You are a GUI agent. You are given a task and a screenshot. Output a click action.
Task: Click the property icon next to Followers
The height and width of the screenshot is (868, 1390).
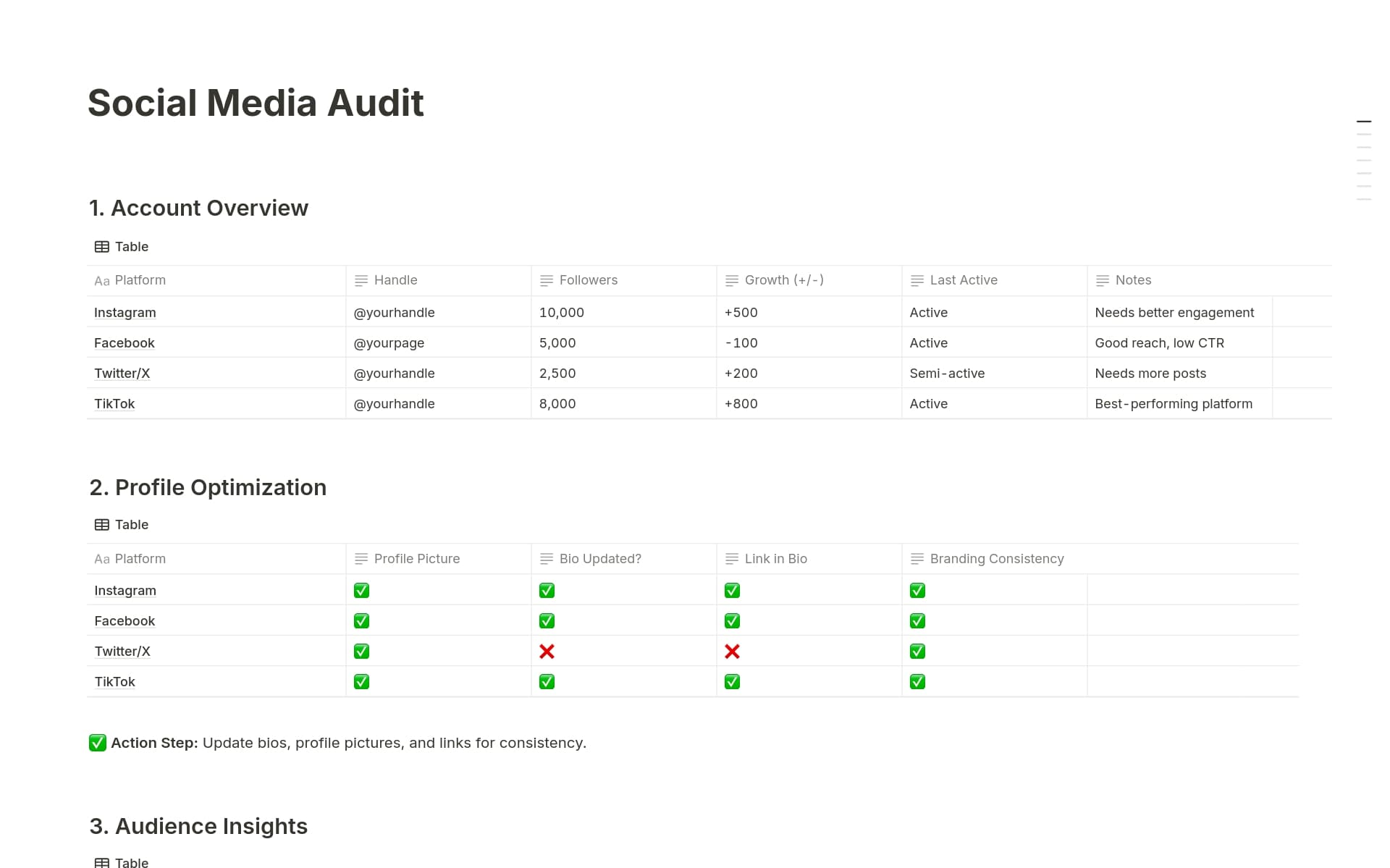point(546,280)
